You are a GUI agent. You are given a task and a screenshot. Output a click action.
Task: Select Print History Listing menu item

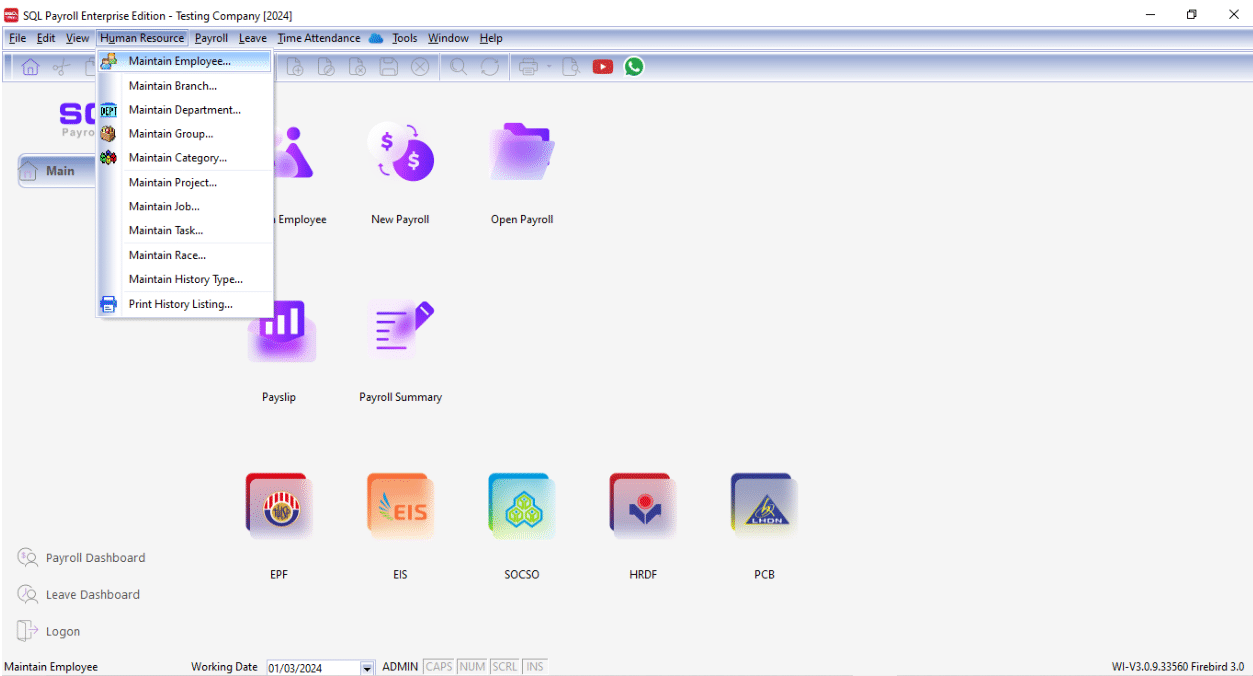pos(181,304)
